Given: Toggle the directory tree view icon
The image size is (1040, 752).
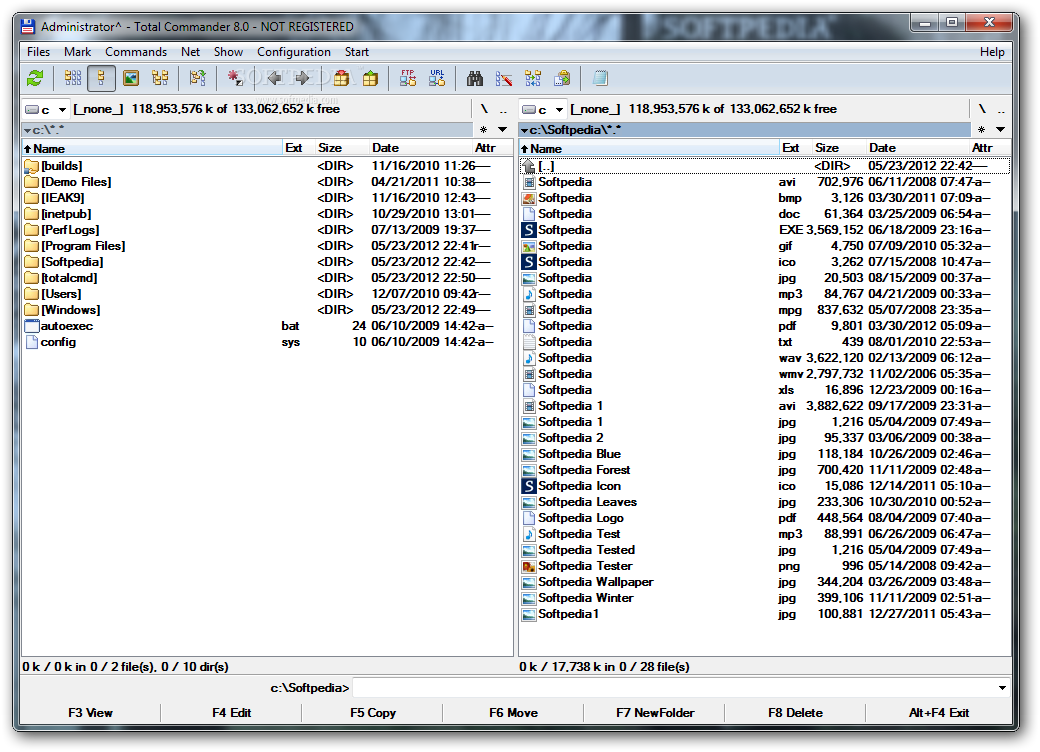Looking at the screenshot, I should click(x=160, y=78).
